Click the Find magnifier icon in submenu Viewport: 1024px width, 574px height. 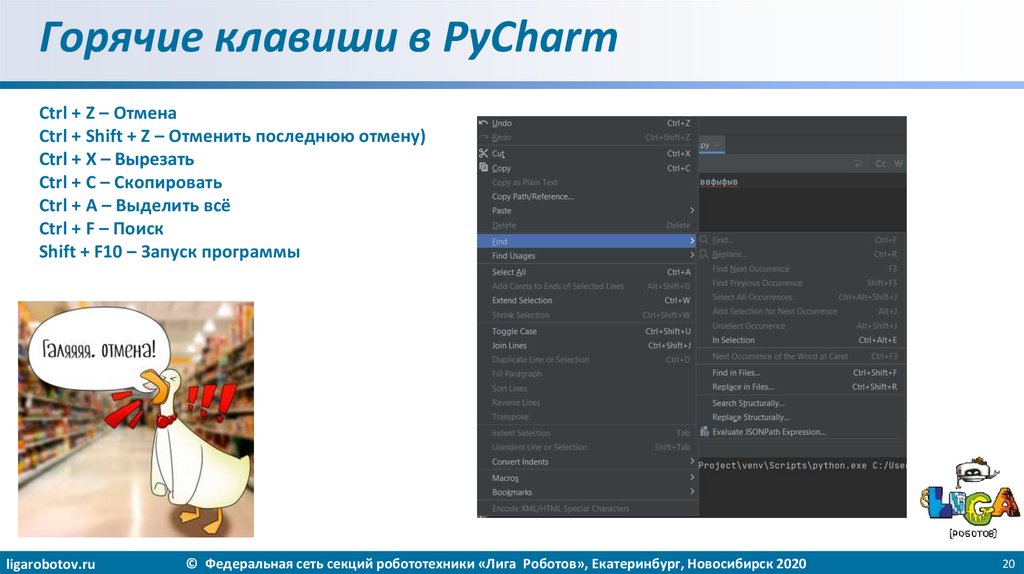click(704, 240)
